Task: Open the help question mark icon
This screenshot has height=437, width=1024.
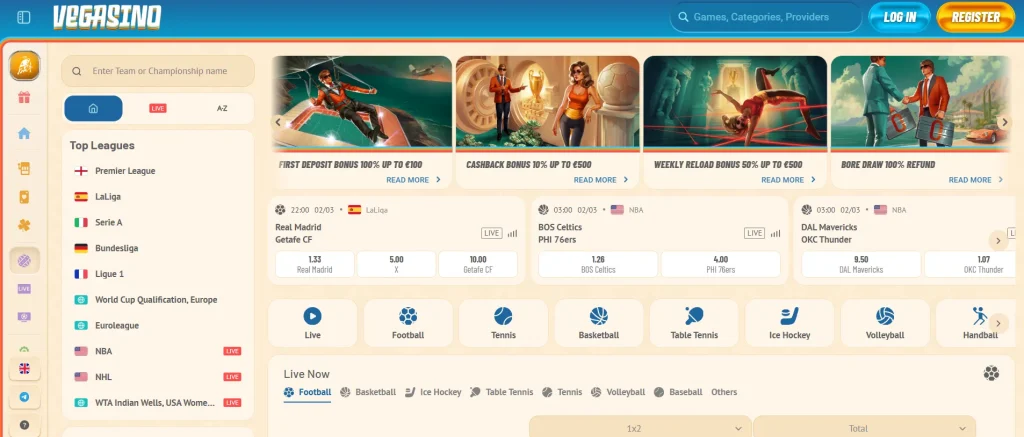Action: click(x=24, y=425)
